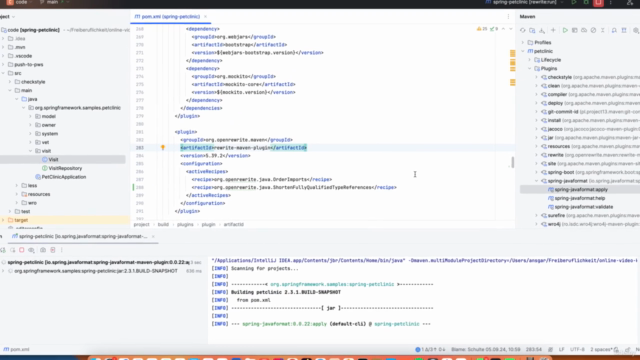This screenshot has width=640, height=360.
Task: Expand target folder in project tree
Action: 3,220
